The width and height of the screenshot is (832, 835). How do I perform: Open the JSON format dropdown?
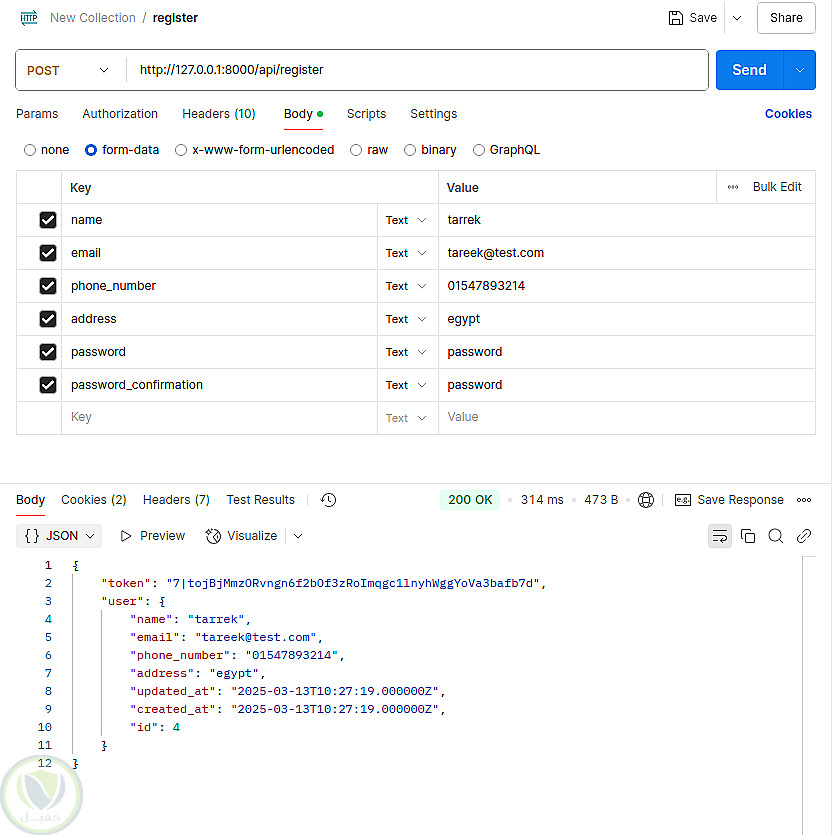click(60, 536)
